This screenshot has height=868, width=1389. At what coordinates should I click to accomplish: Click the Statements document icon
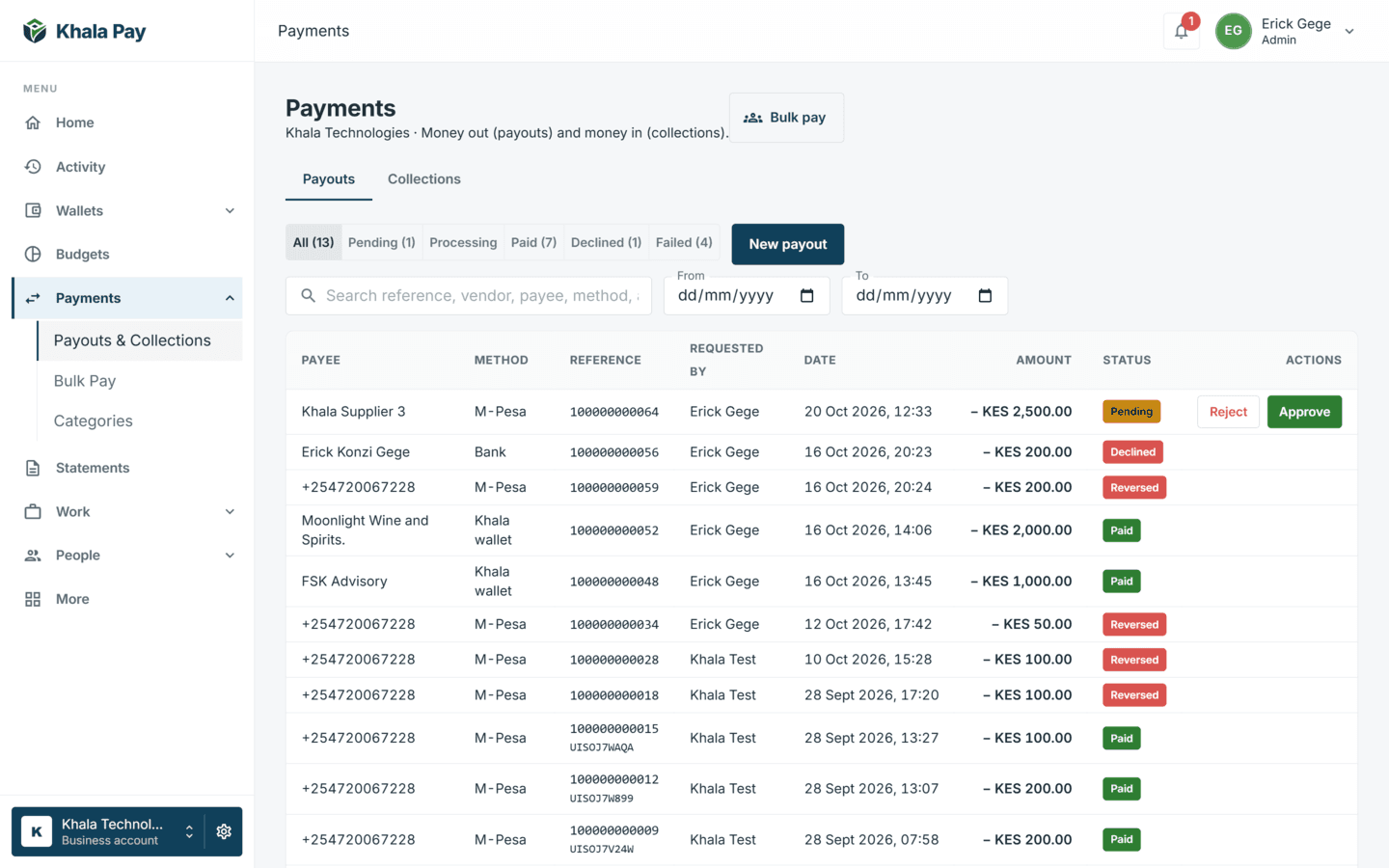click(33, 468)
